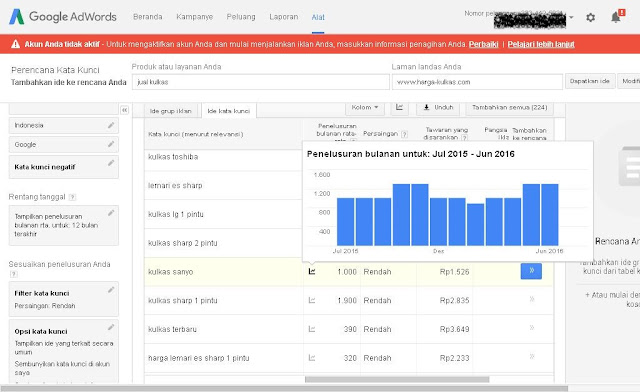Click Rentang tanggal help icon

click(72, 197)
